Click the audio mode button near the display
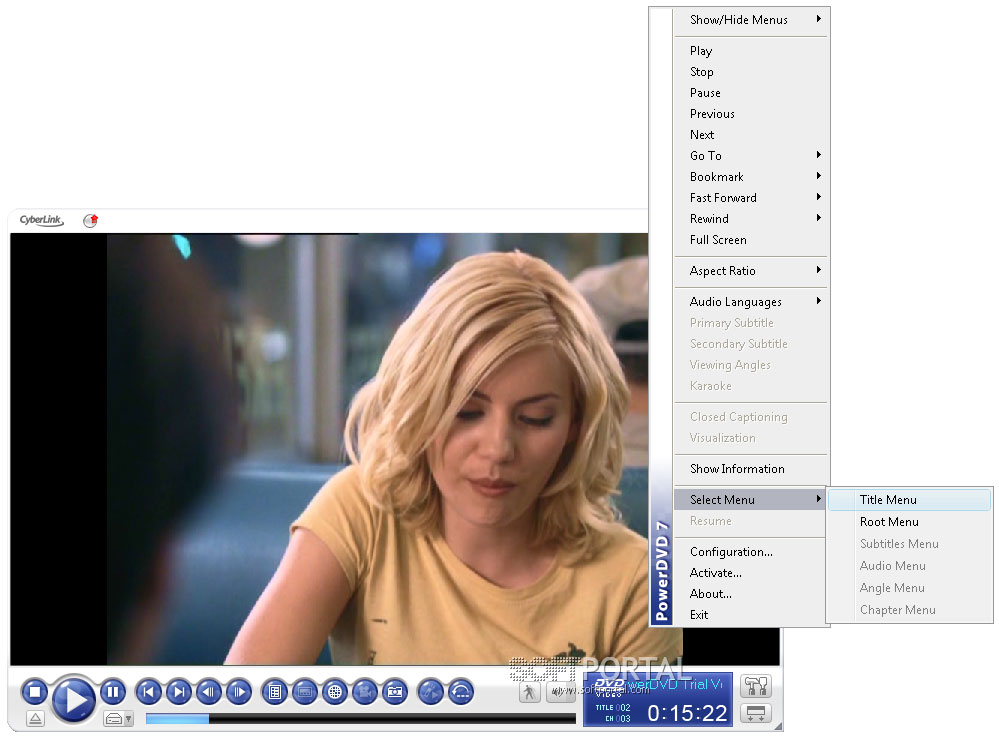 pyautogui.click(x=559, y=692)
